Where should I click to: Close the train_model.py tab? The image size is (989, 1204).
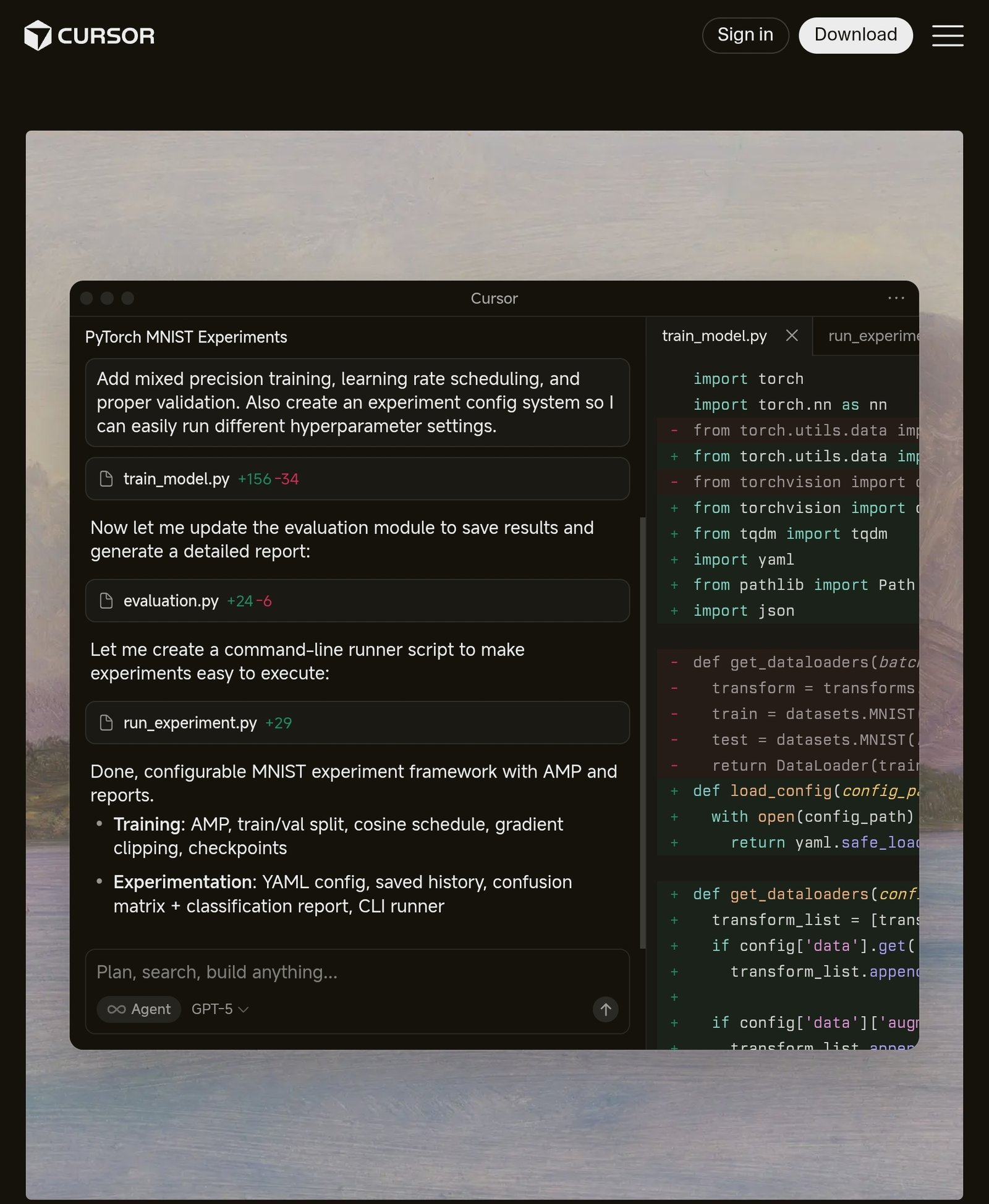click(x=792, y=336)
